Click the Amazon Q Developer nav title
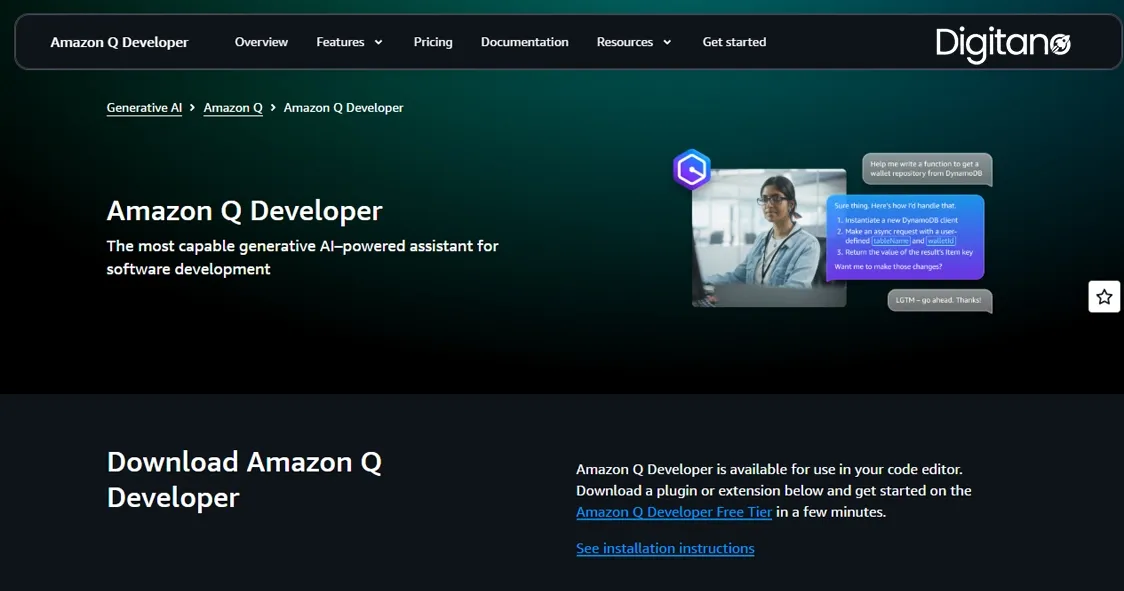The width and height of the screenshot is (1124, 591). click(x=119, y=42)
